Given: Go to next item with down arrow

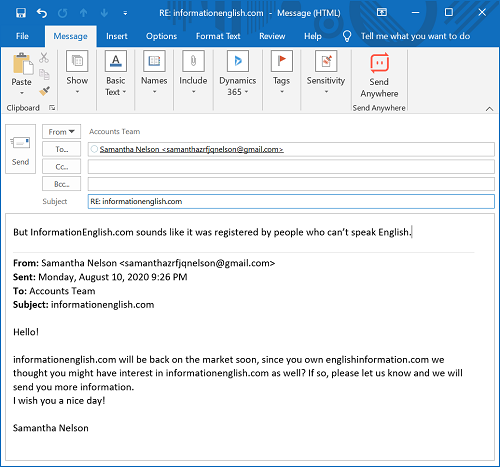Looking at the screenshot, I should [104, 13].
